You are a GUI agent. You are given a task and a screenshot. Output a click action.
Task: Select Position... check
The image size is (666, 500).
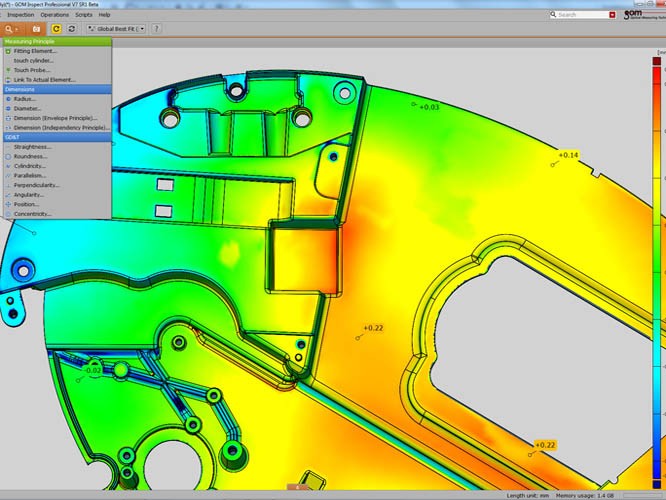57,204
